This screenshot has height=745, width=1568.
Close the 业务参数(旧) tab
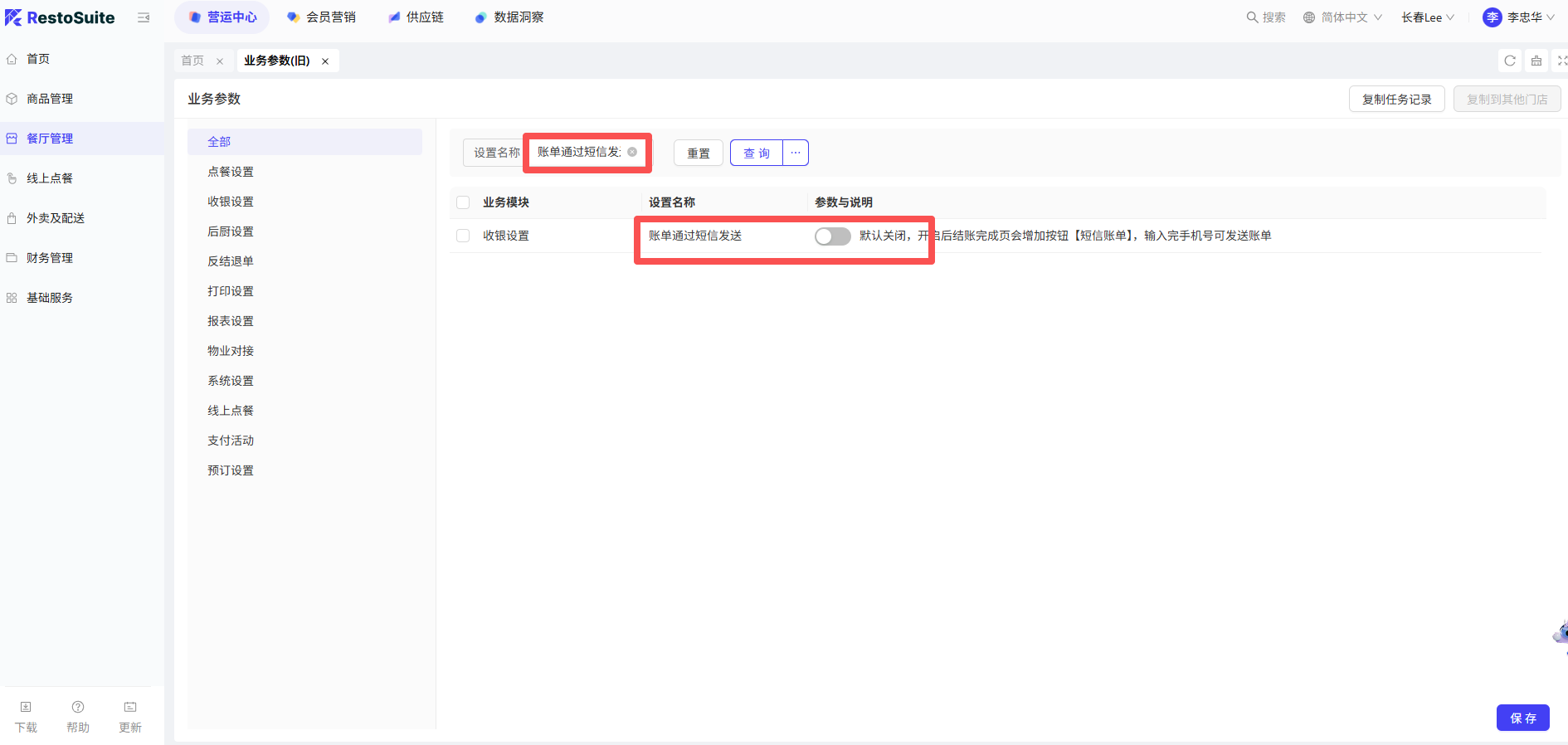(x=325, y=61)
